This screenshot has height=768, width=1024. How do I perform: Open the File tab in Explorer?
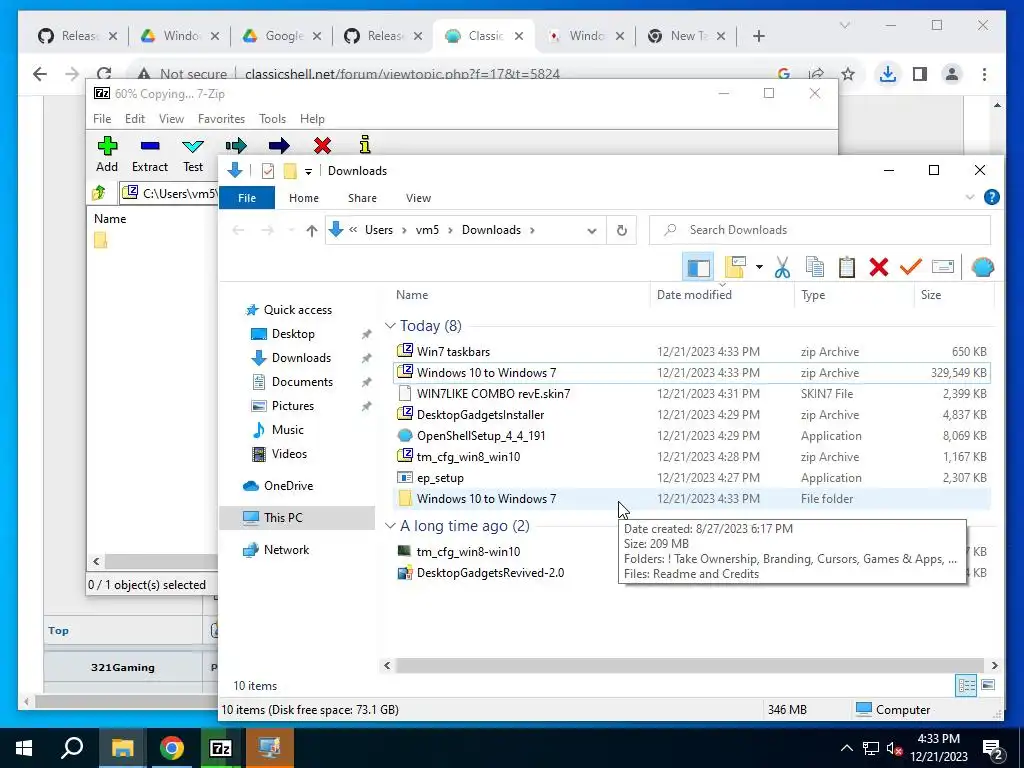(247, 198)
